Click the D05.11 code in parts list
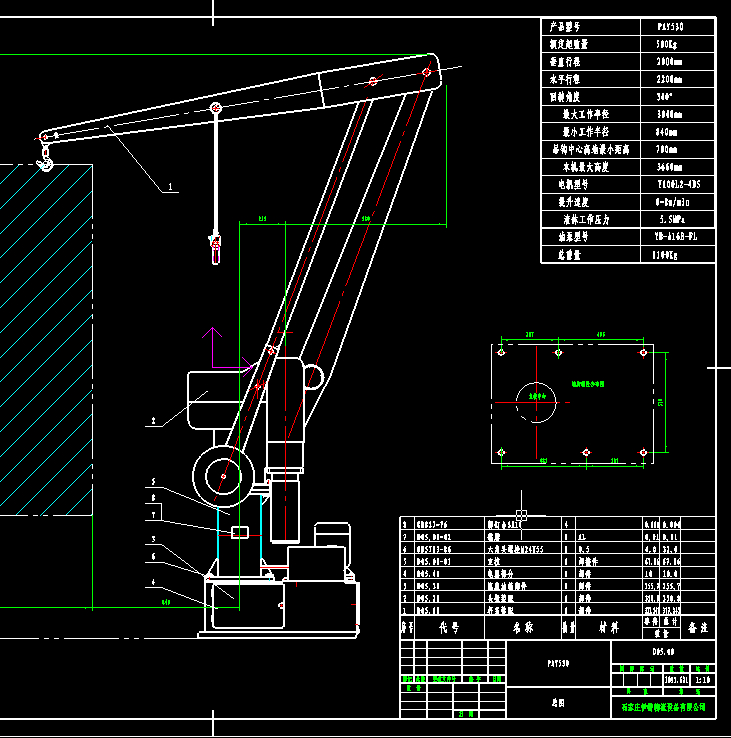731x738 pixels. point(428,610)
